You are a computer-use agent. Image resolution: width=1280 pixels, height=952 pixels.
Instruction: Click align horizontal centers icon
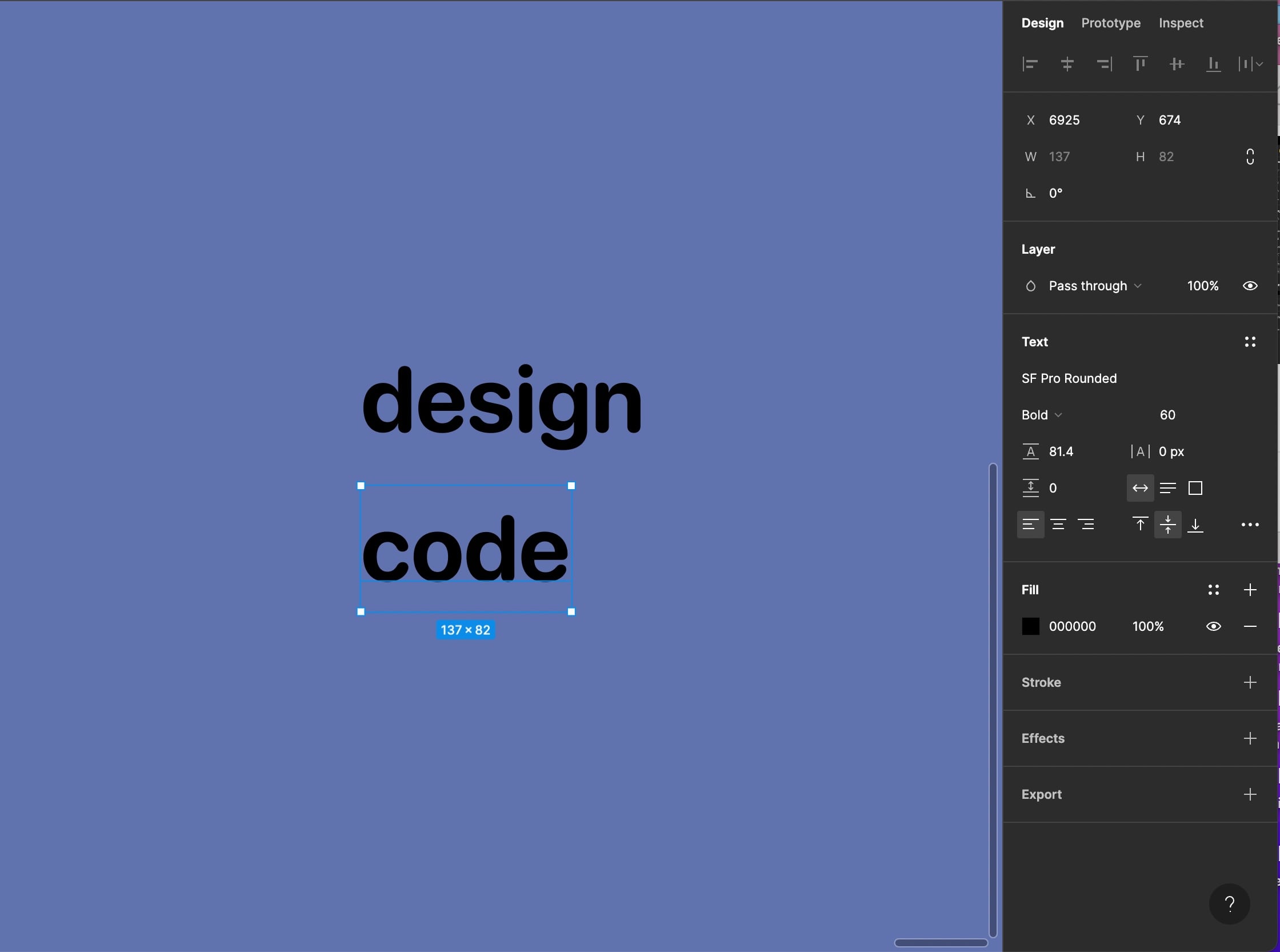(x=1067, y=64)
